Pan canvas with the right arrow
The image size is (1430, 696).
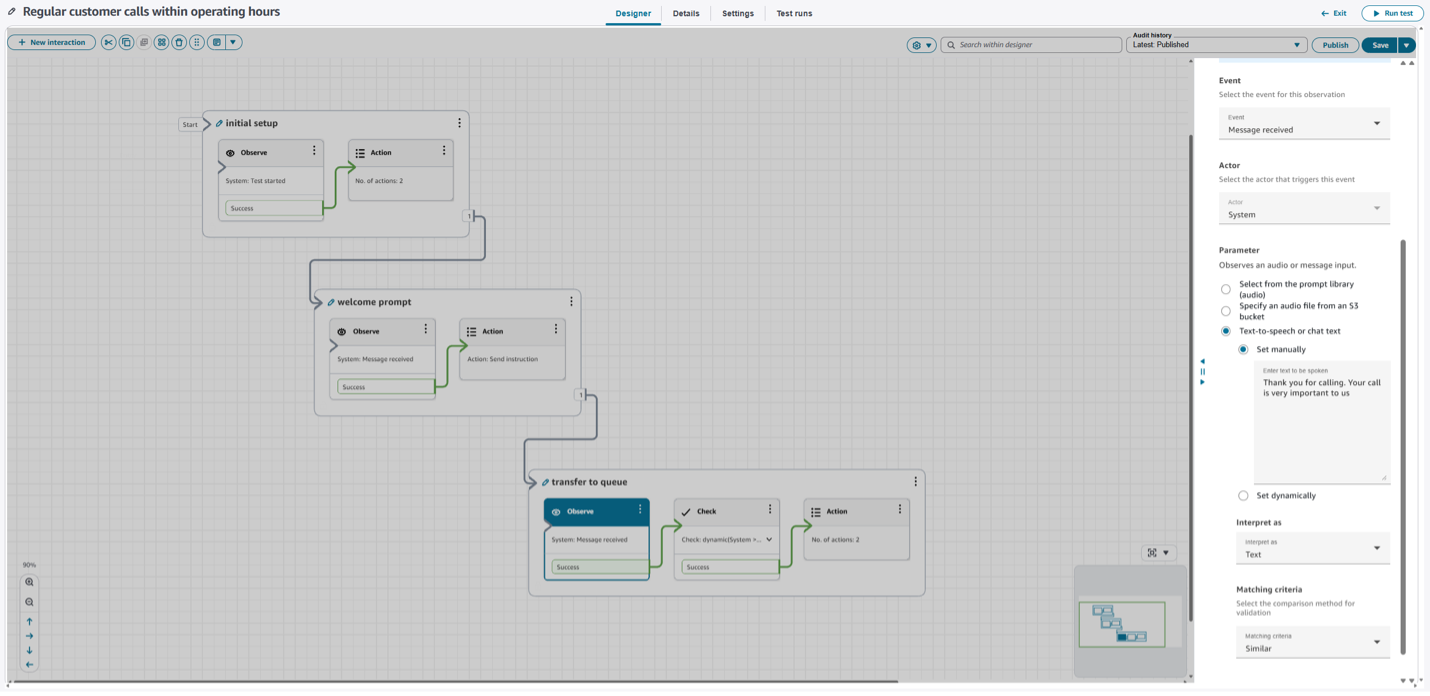pyautogui.click(x=29, y=636)
